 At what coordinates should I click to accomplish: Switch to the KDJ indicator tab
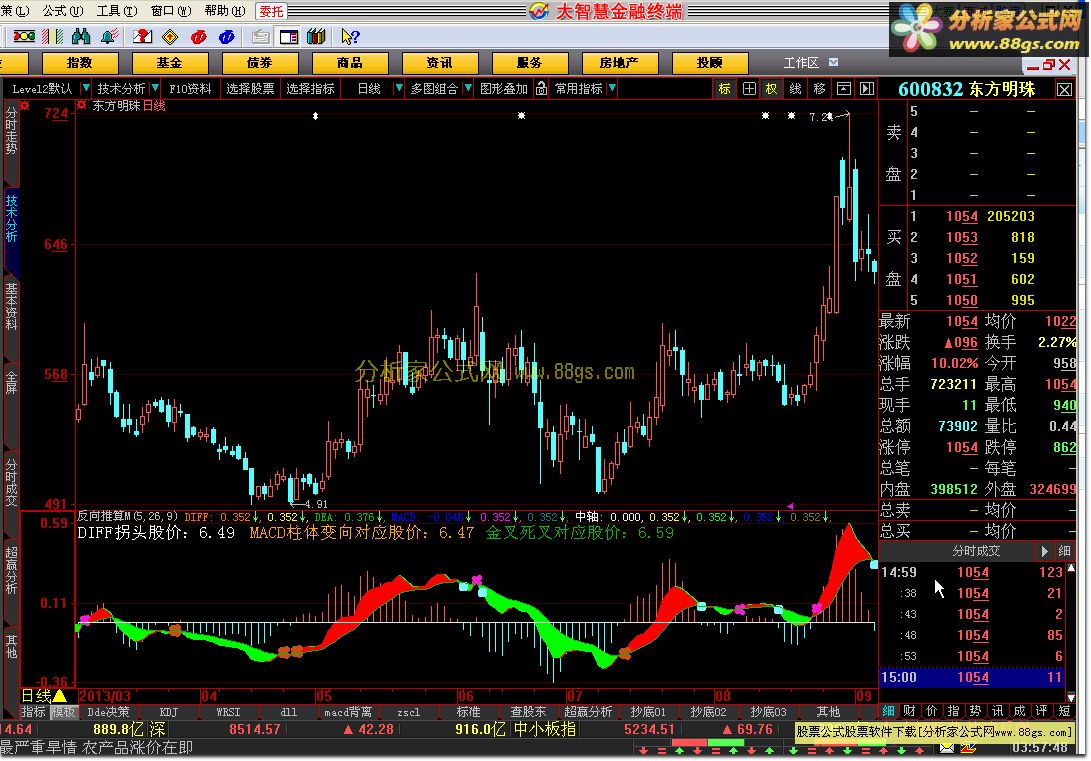(x=169, y=712)
